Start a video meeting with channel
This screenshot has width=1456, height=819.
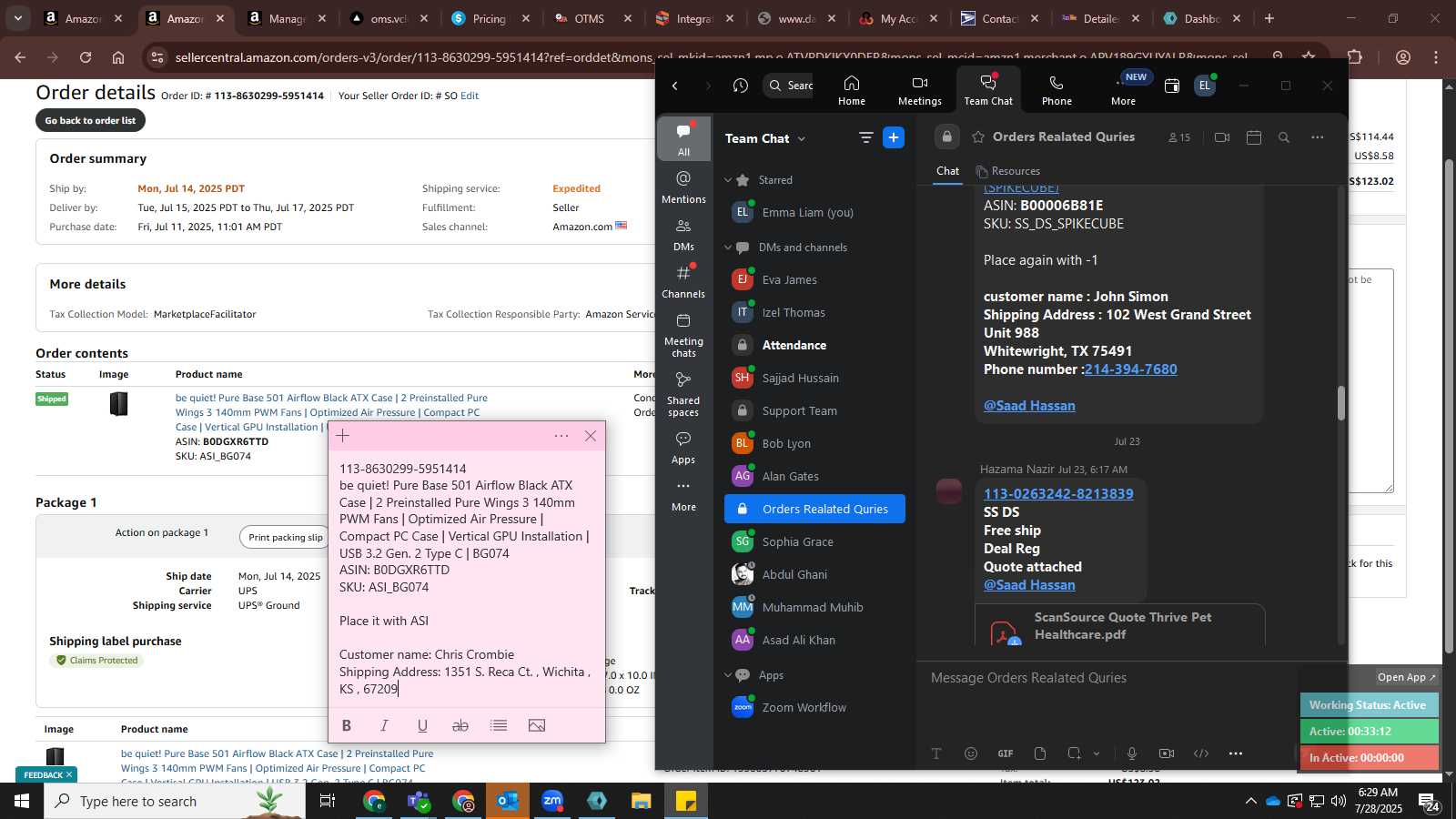click(x=1222, y=137)
